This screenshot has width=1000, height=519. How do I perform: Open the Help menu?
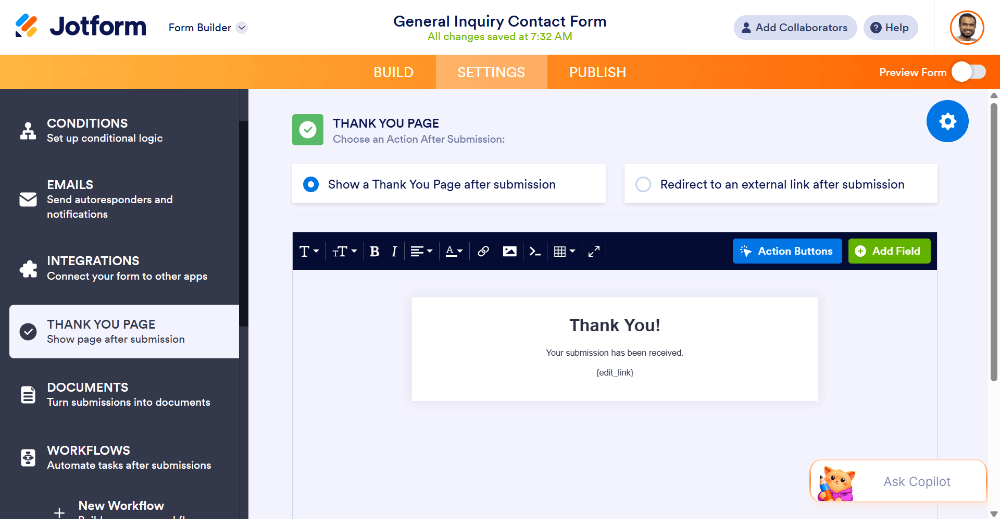pos(890,27)
